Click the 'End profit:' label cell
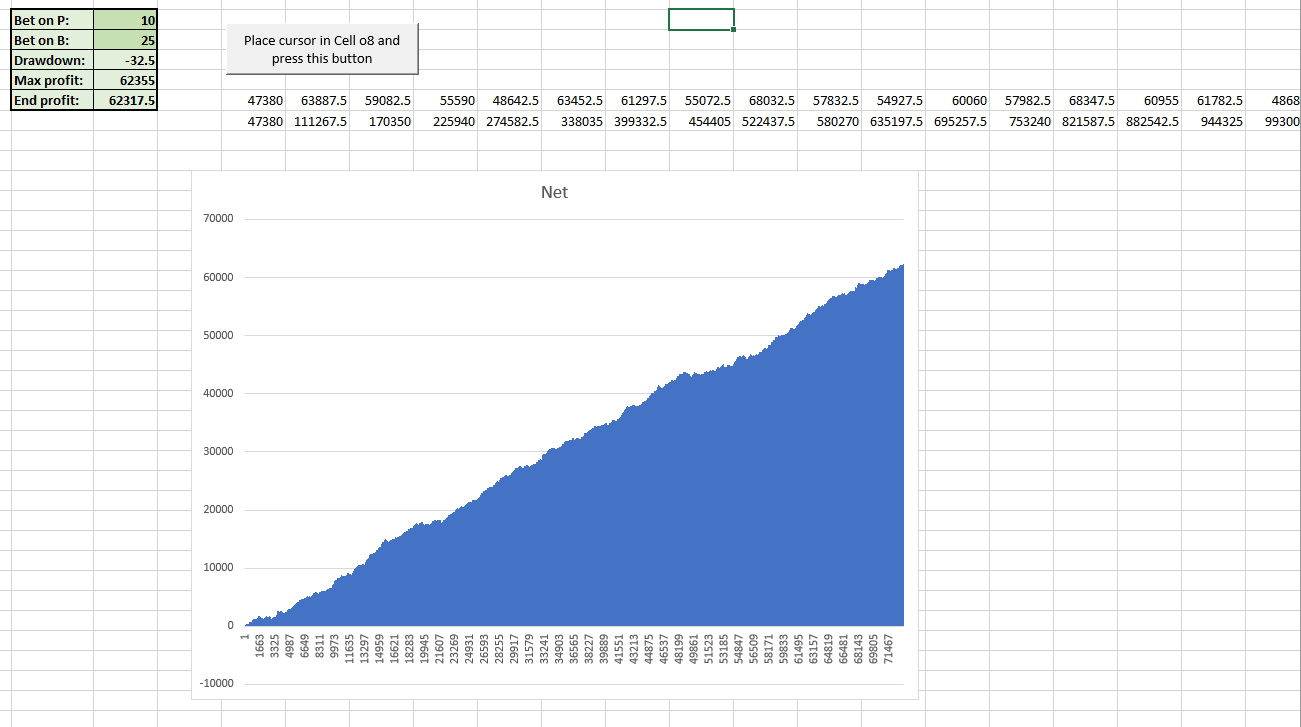Image resolution: width=1301 pixels, height=727 pixels. (x=51, y=100)
